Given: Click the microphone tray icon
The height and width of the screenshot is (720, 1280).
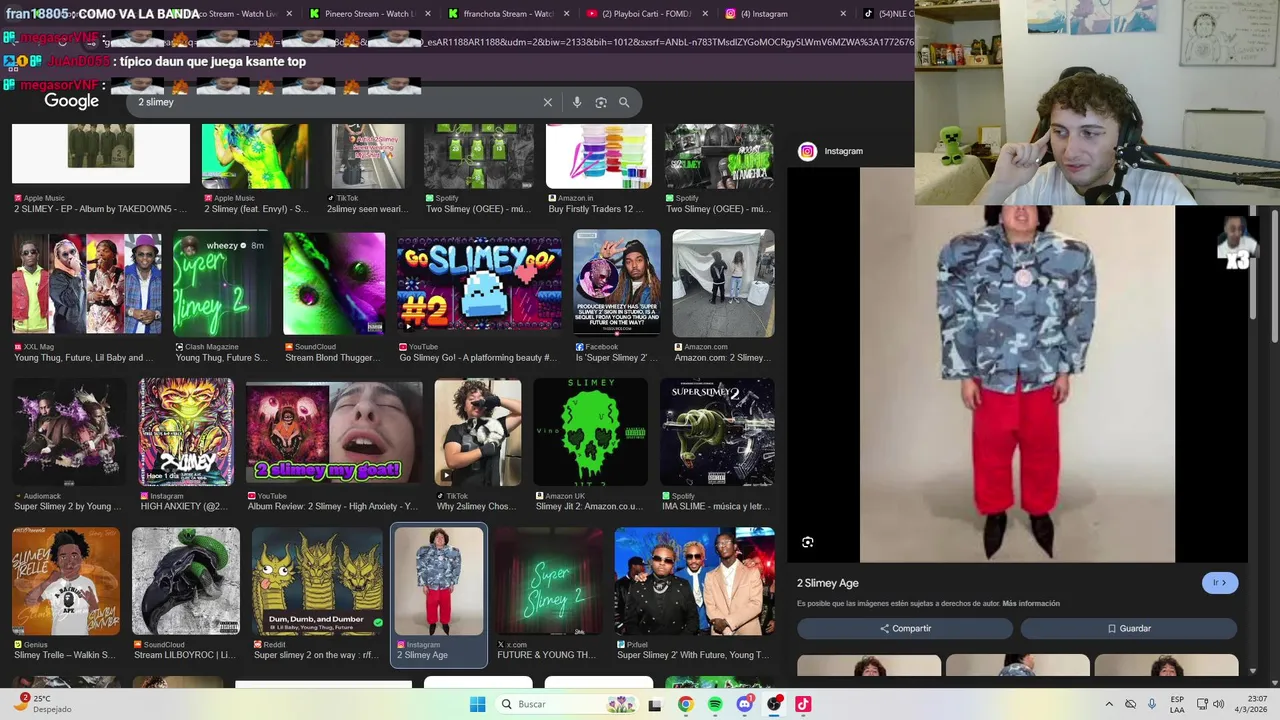Looking at the screenshot, I should (x=1152, y=704).
